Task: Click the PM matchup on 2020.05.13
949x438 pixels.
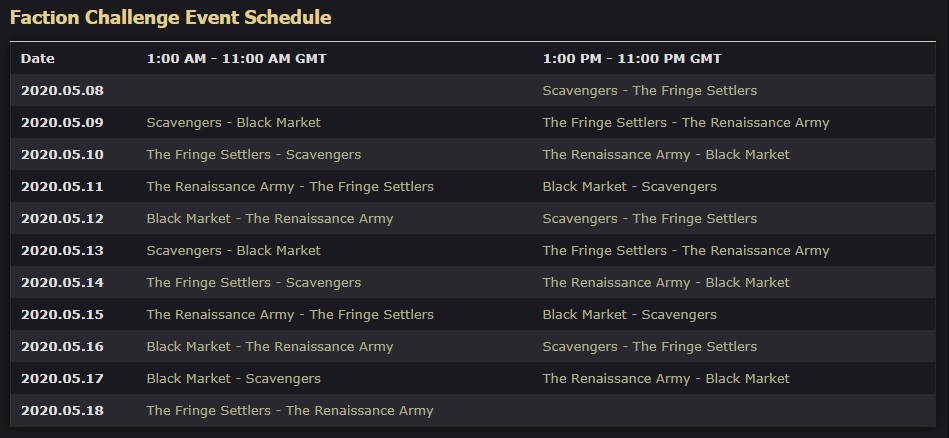Action: point(686,251)
